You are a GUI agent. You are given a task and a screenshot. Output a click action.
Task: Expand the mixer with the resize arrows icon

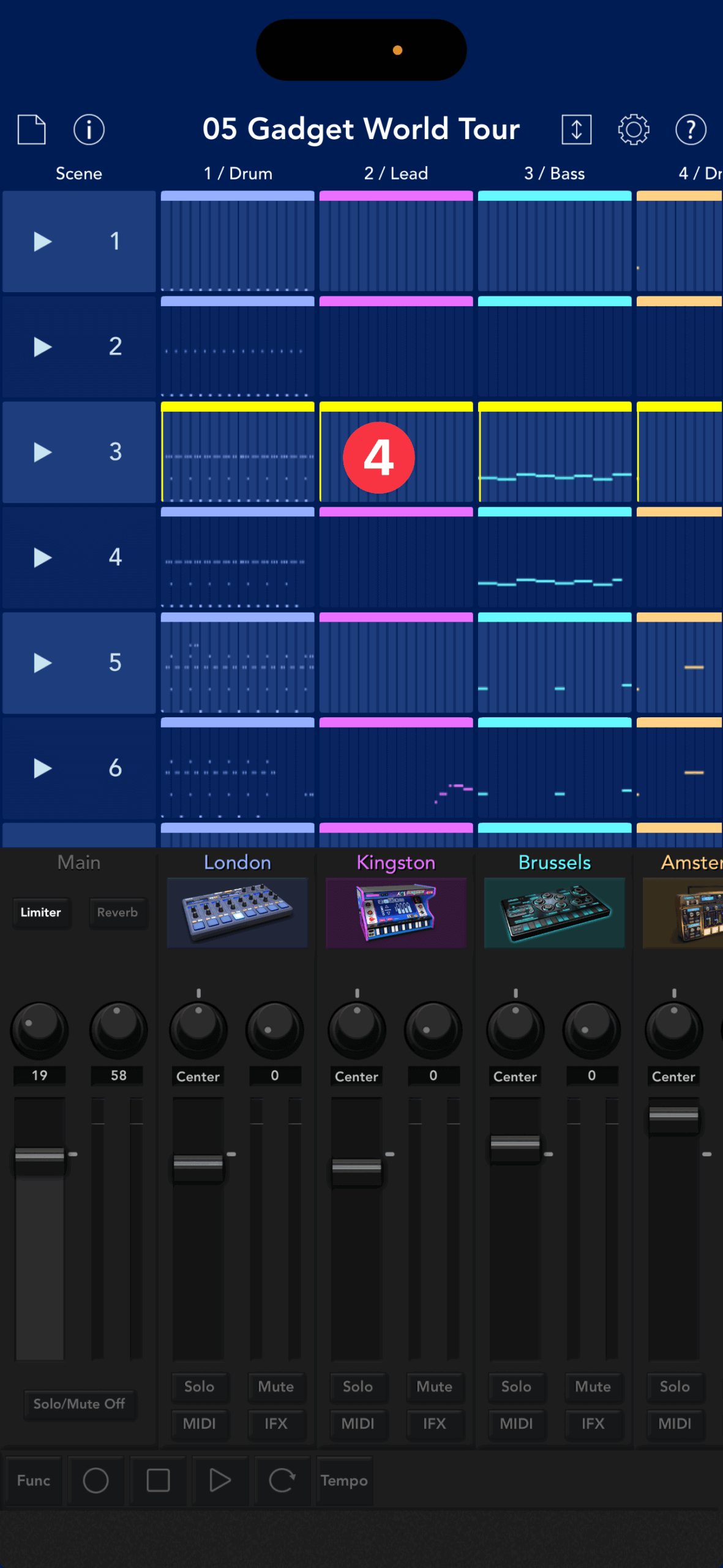click(576, 129)
